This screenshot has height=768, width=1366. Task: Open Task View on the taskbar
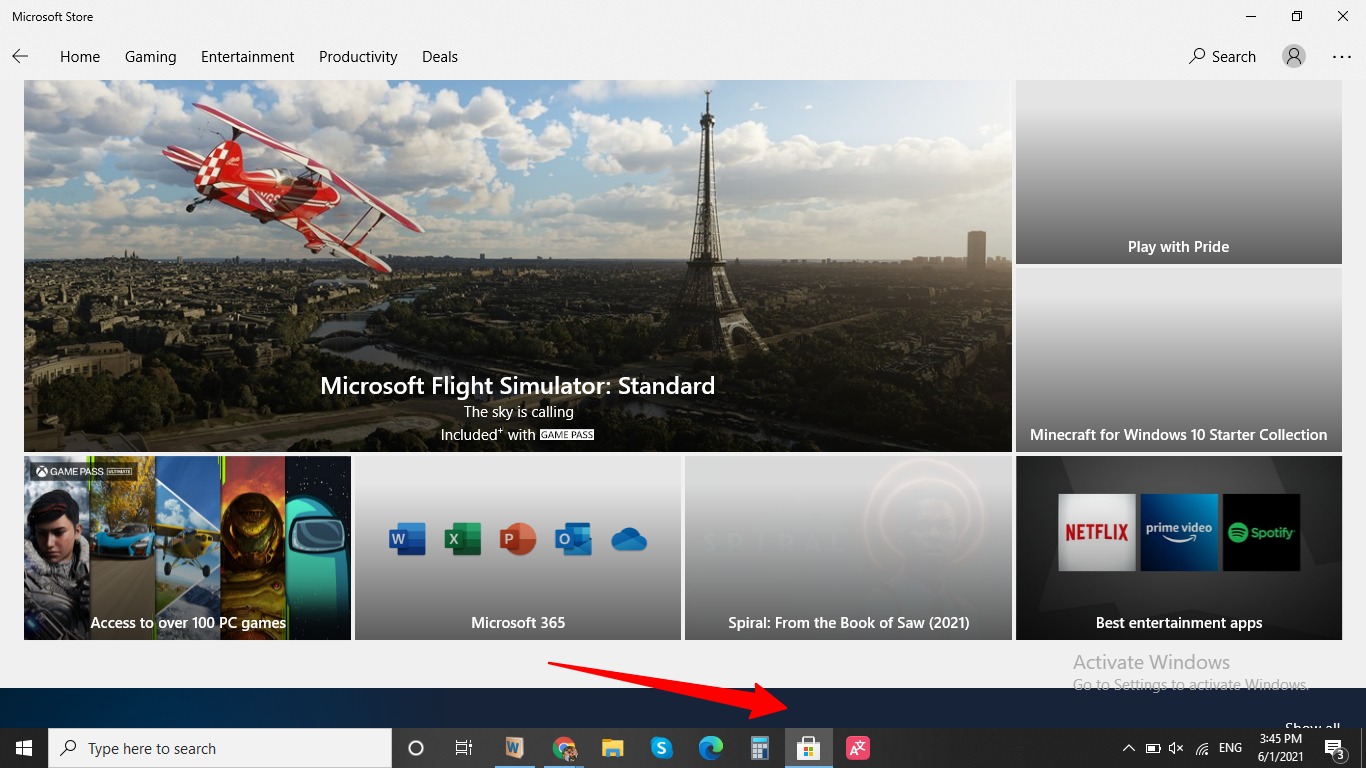(x=464, y=748)
